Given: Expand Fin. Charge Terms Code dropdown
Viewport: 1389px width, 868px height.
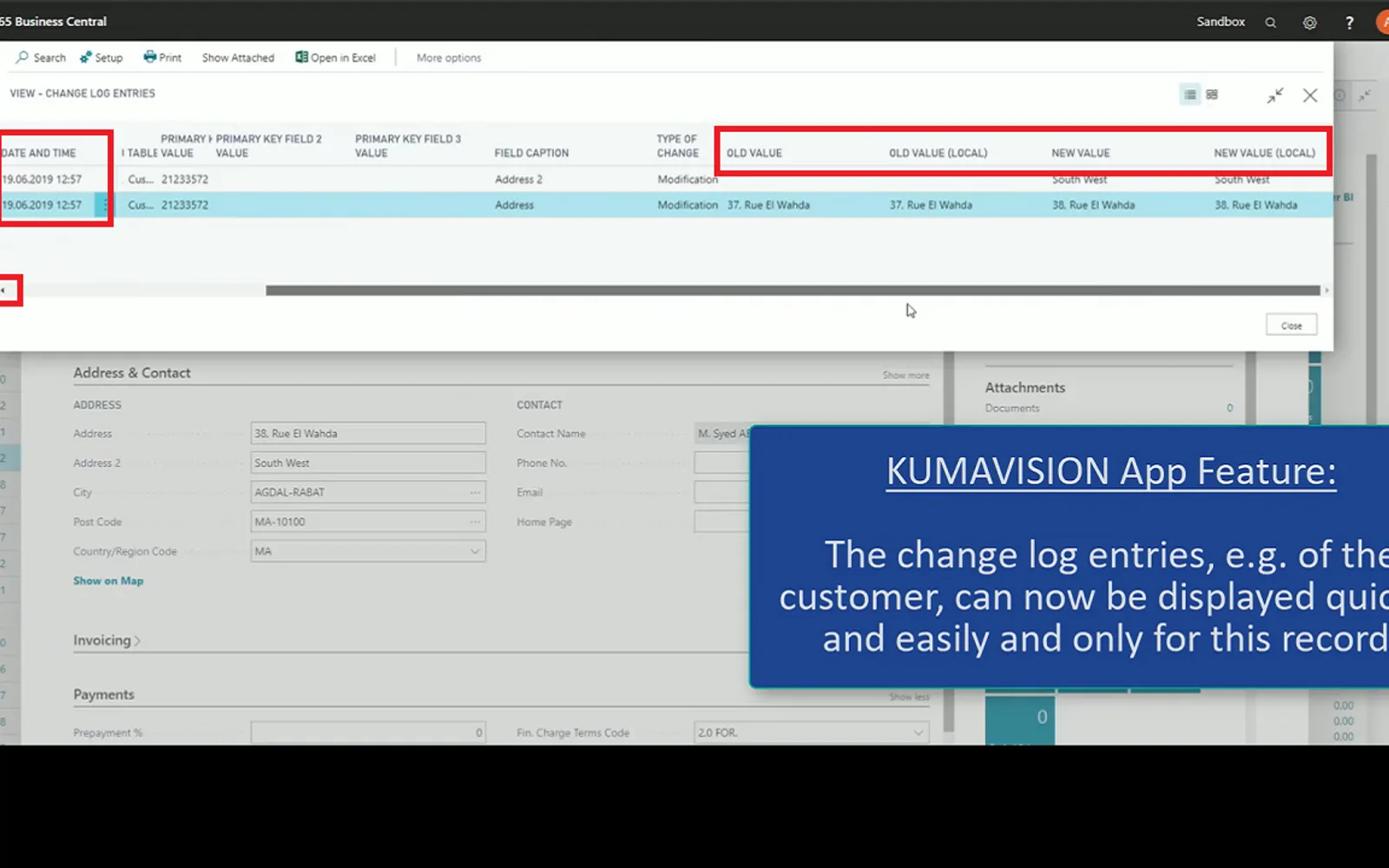Looking at the screenshot, I should [x=918, y=733].
